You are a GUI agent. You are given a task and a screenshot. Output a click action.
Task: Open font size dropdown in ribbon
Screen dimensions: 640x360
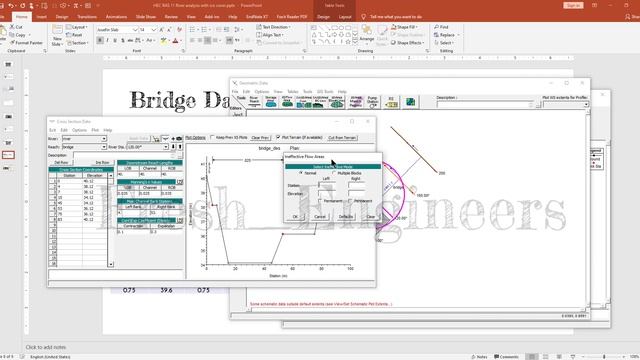click(x=153, y=30)
